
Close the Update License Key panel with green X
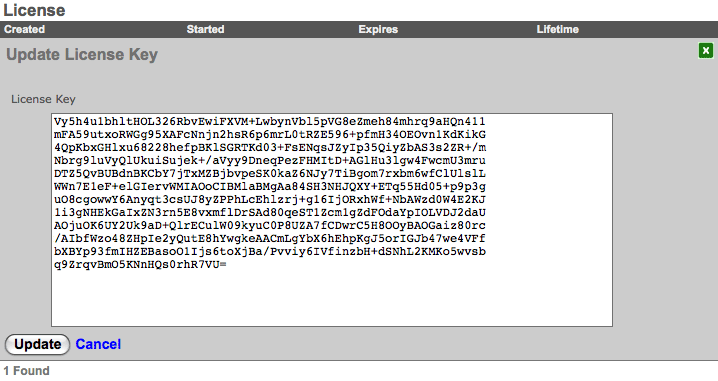pyautogui.click(x=706, y=50)
